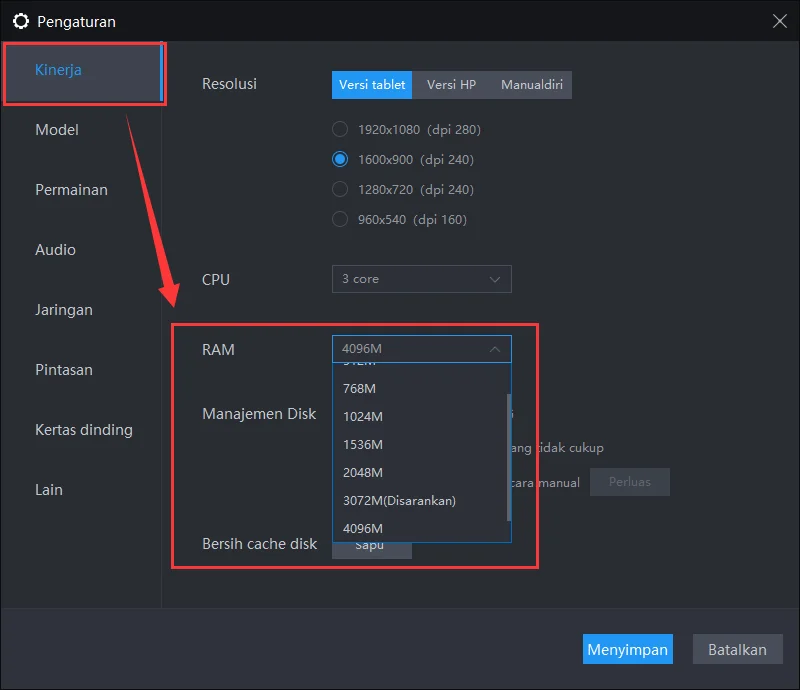Choose Versi HP resolution mode
The image size is (800, 690).
(452, 85)
